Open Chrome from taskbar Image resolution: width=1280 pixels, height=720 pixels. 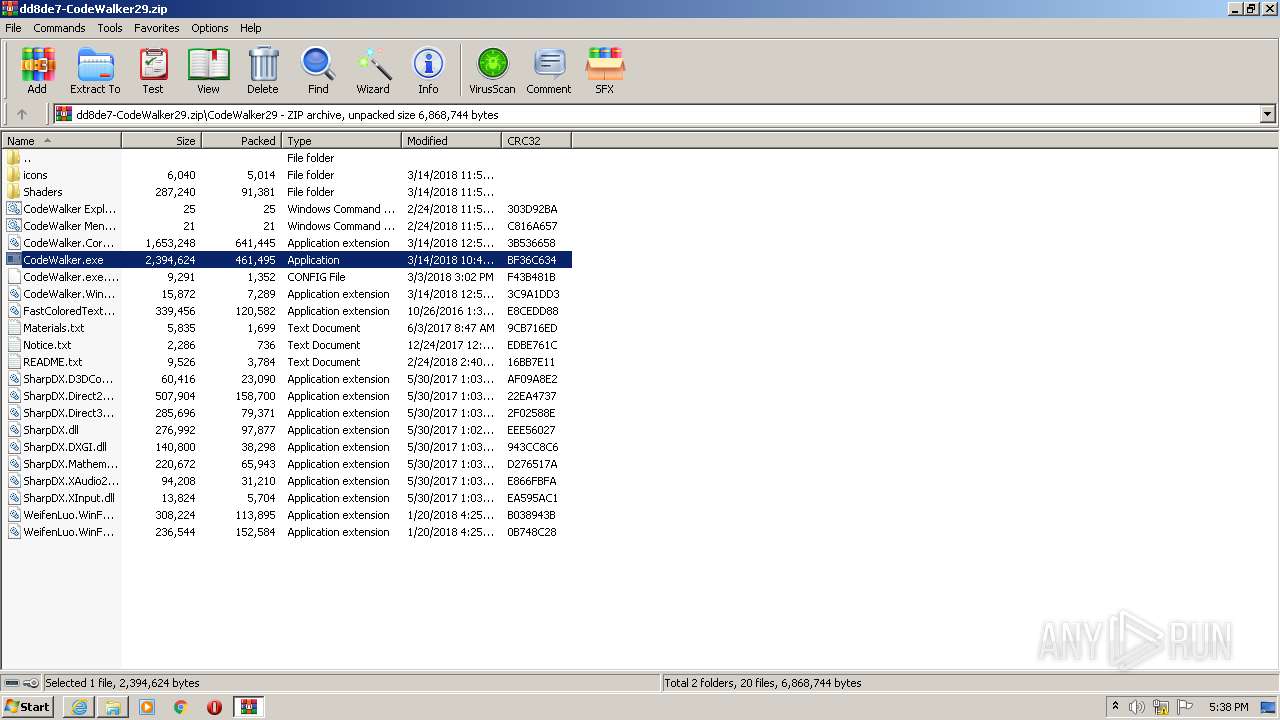click(x=181, y=707)
